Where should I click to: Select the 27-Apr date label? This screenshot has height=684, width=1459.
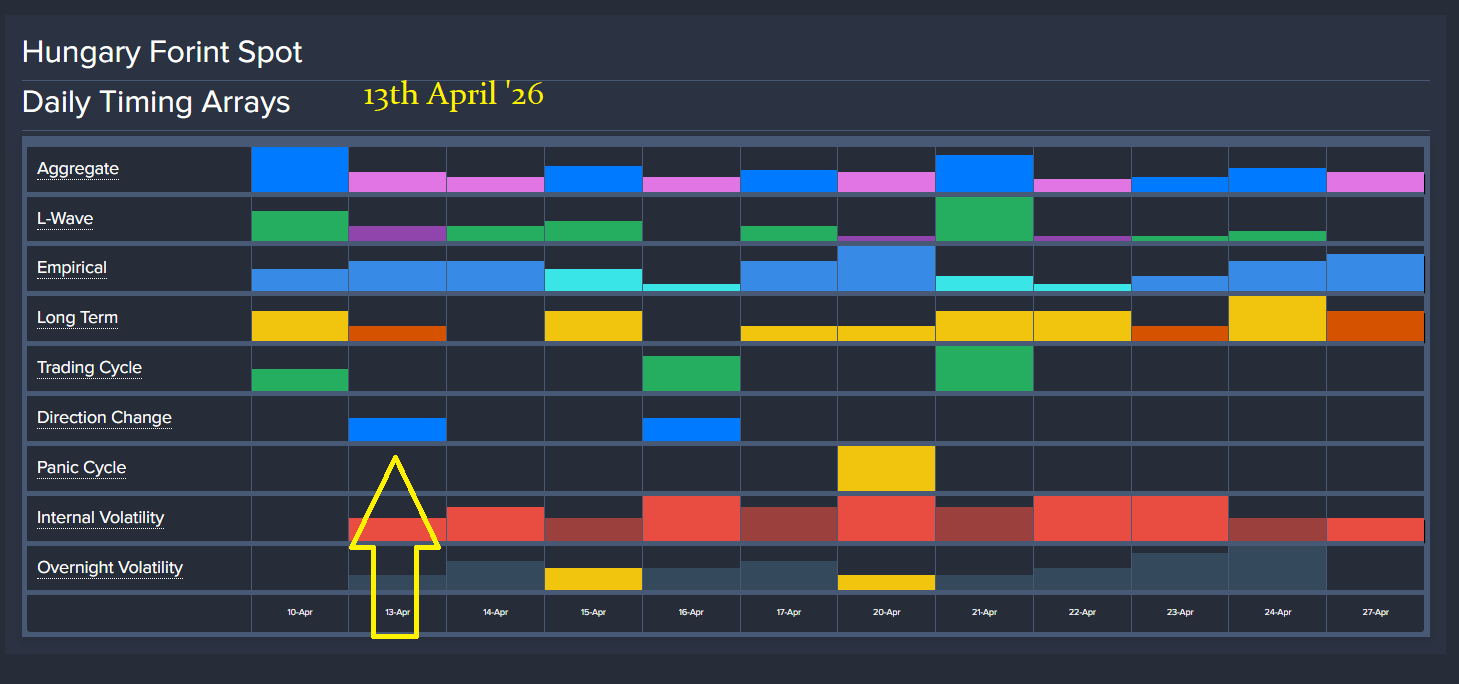click(x=1375, y=612)
